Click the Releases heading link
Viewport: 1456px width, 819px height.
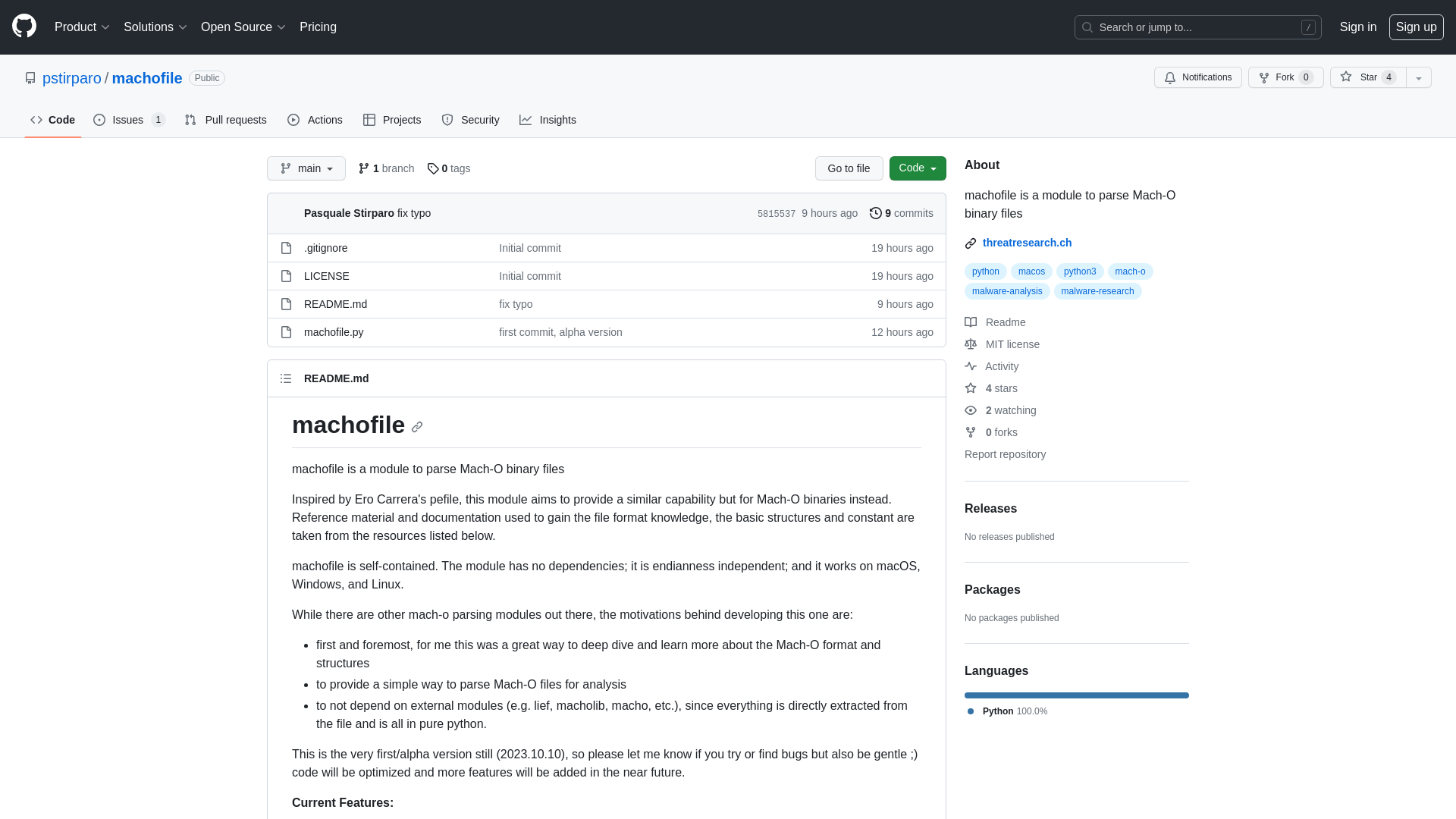pyautogui.click(x=990, y=509)
